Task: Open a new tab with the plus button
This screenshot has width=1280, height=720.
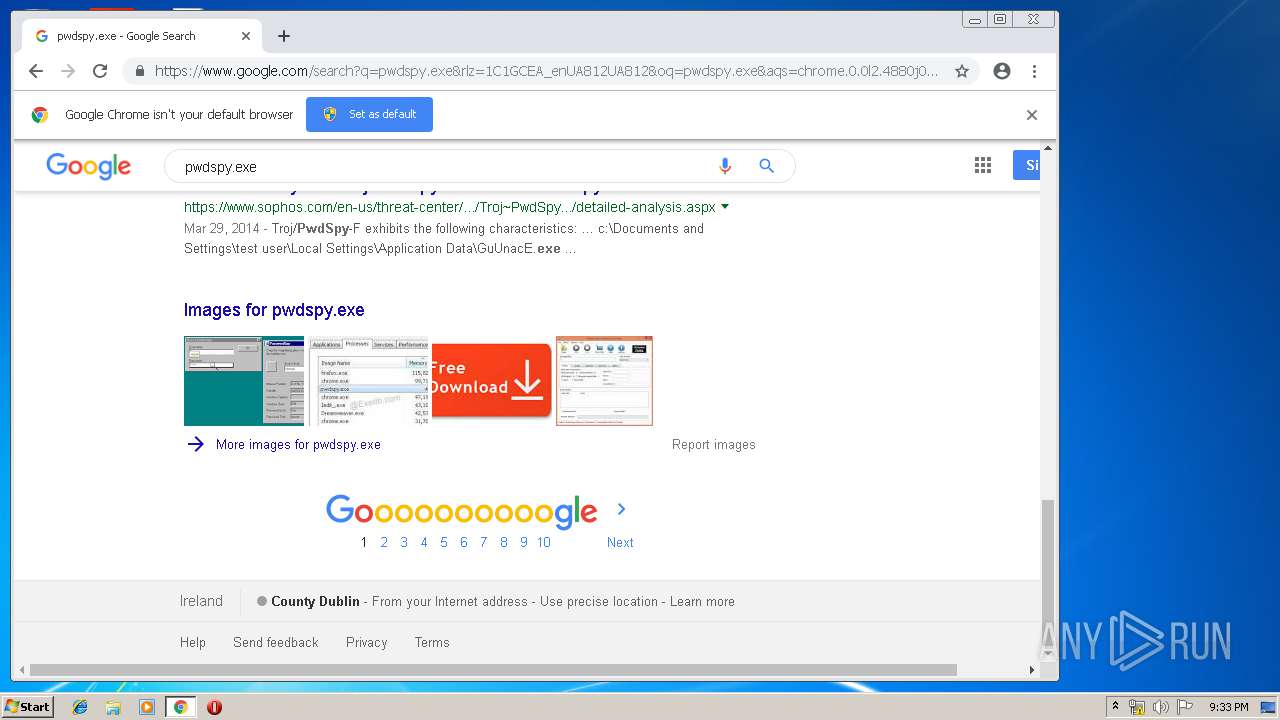Action: pyautogui.click(x=284, y=36)
